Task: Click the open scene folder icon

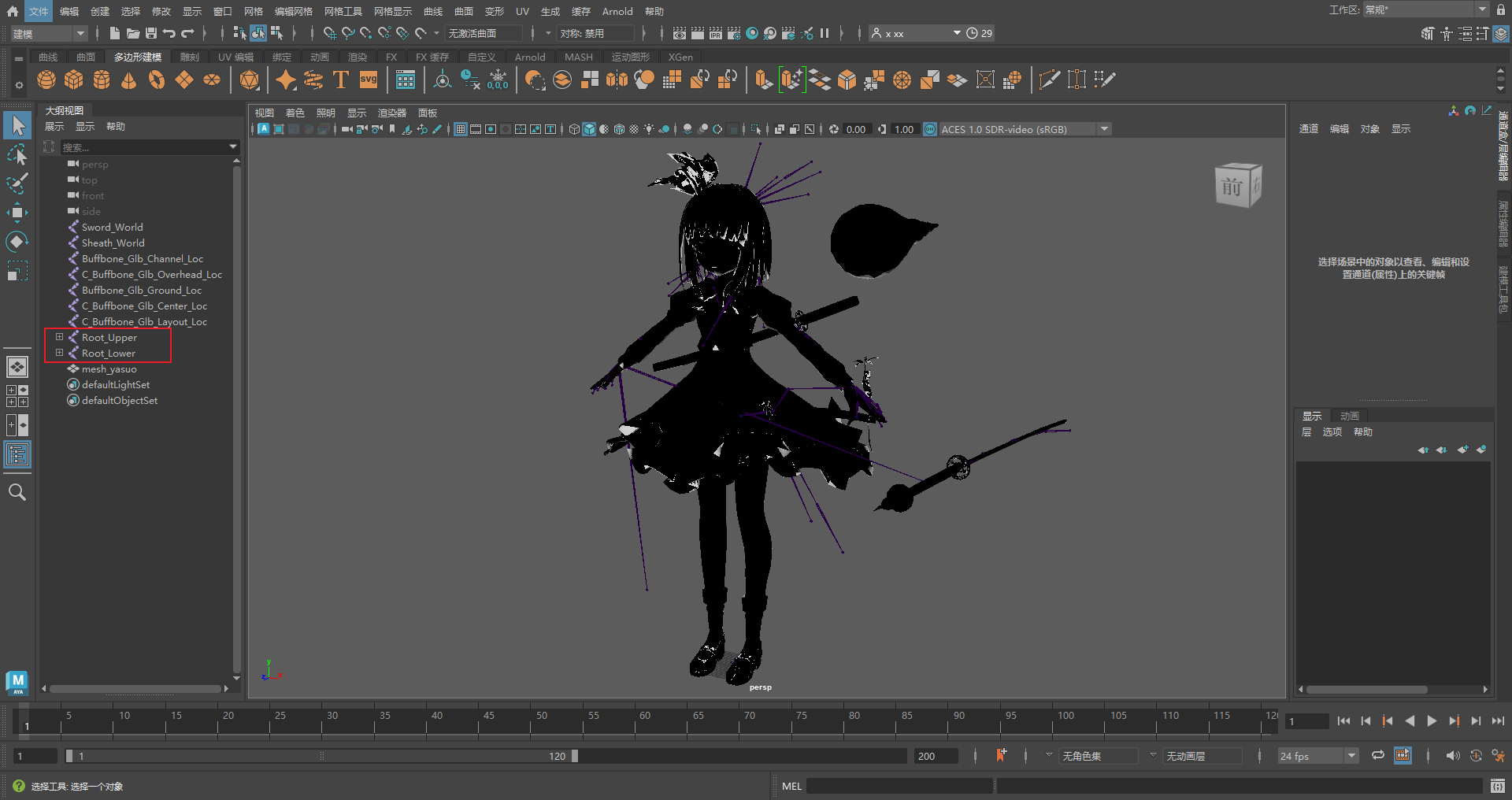Action: tap(133, 33)
